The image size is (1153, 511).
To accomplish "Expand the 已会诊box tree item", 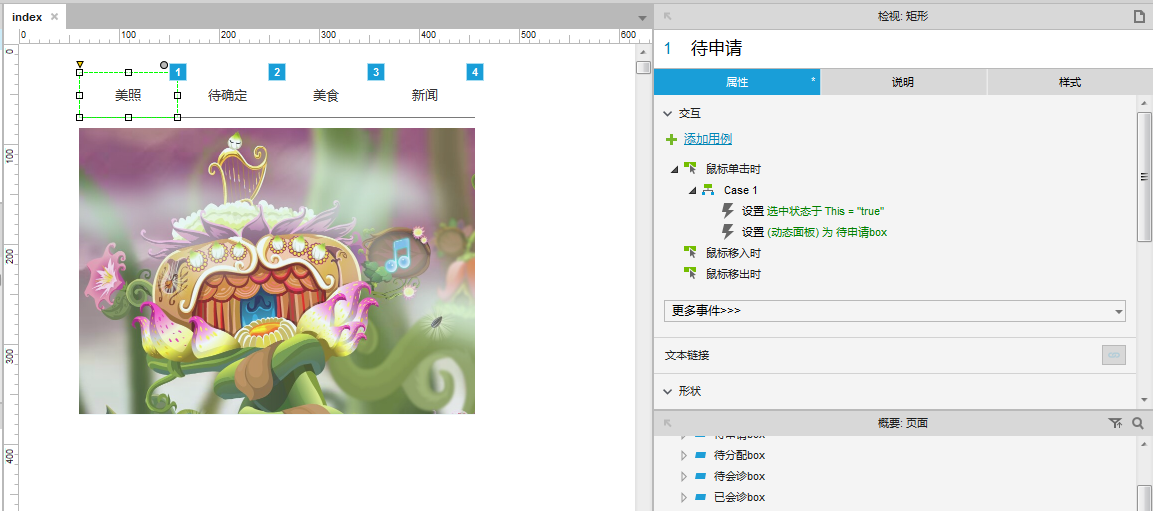I will pyautogui.click(x=684, y=498).
